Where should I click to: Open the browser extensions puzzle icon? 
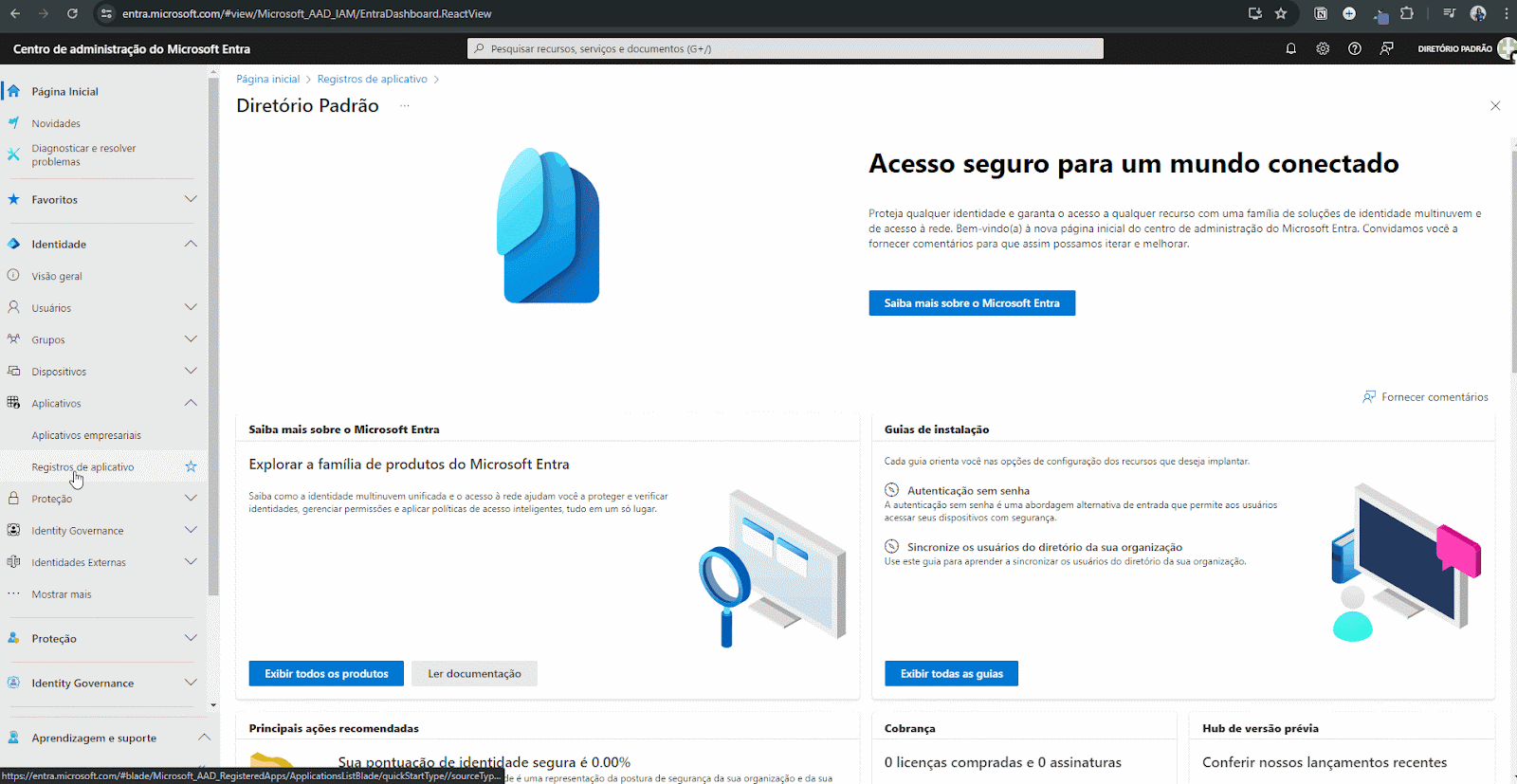[1407, 13]
